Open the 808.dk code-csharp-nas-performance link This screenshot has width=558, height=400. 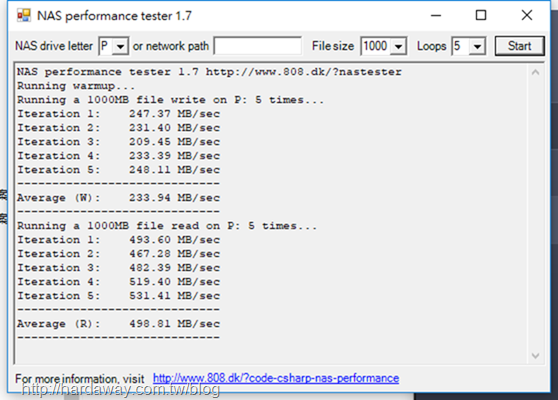276,378
